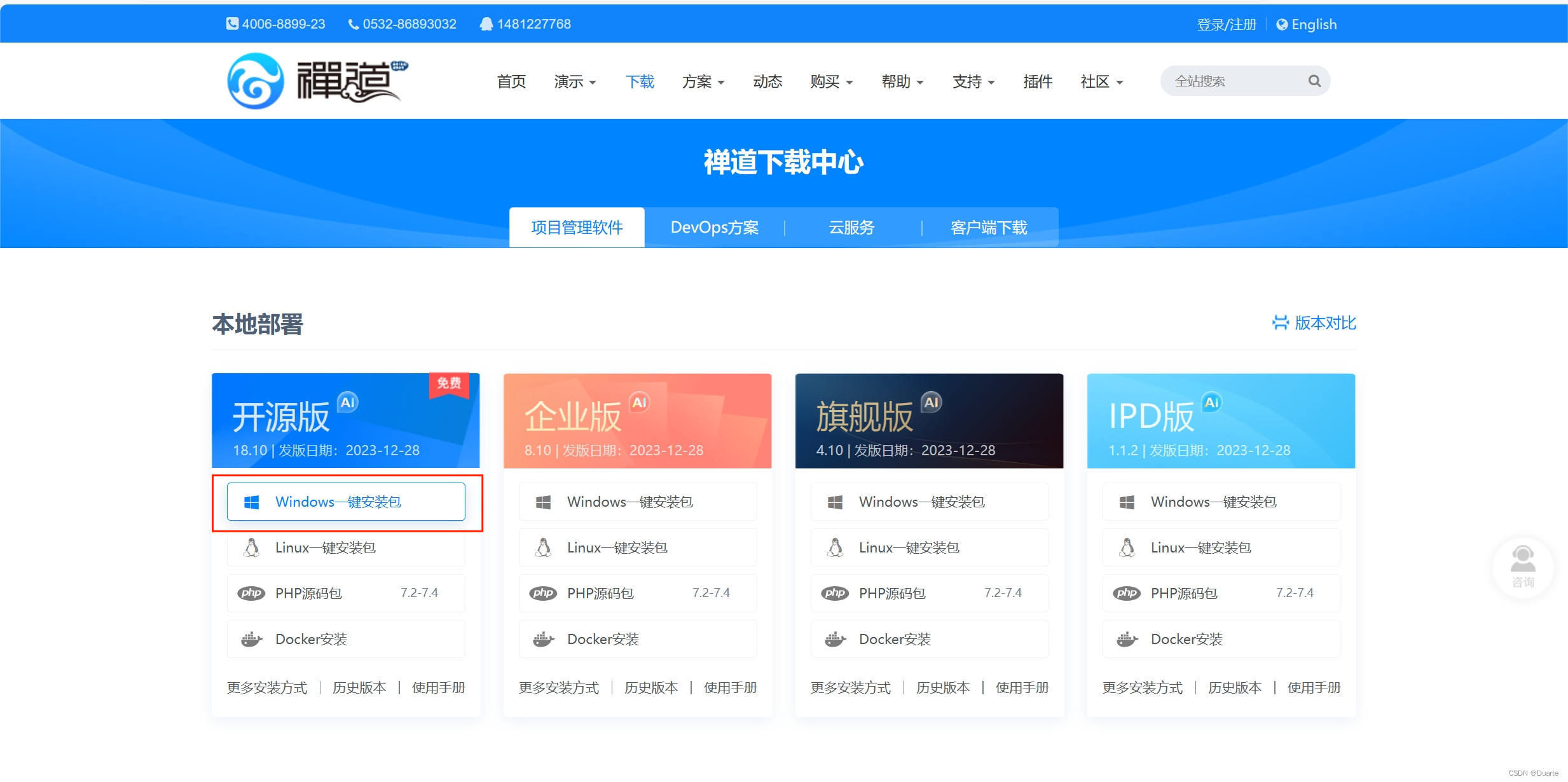This screenshot has height=782, width=1568.
Task: Click the Docker whale icon in the 开源版 card
Action: [252, 639]
